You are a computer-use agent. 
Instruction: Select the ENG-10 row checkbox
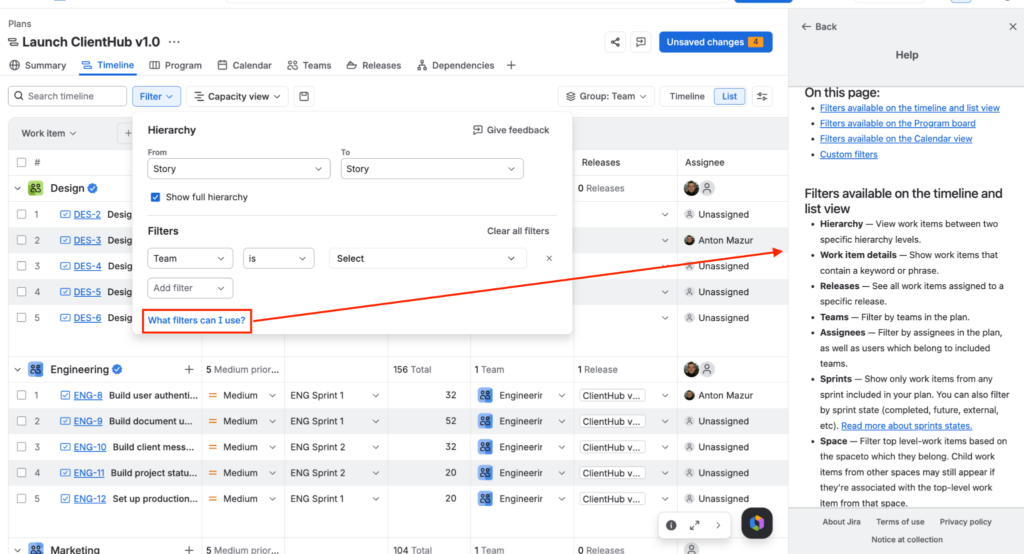(22, 447)
